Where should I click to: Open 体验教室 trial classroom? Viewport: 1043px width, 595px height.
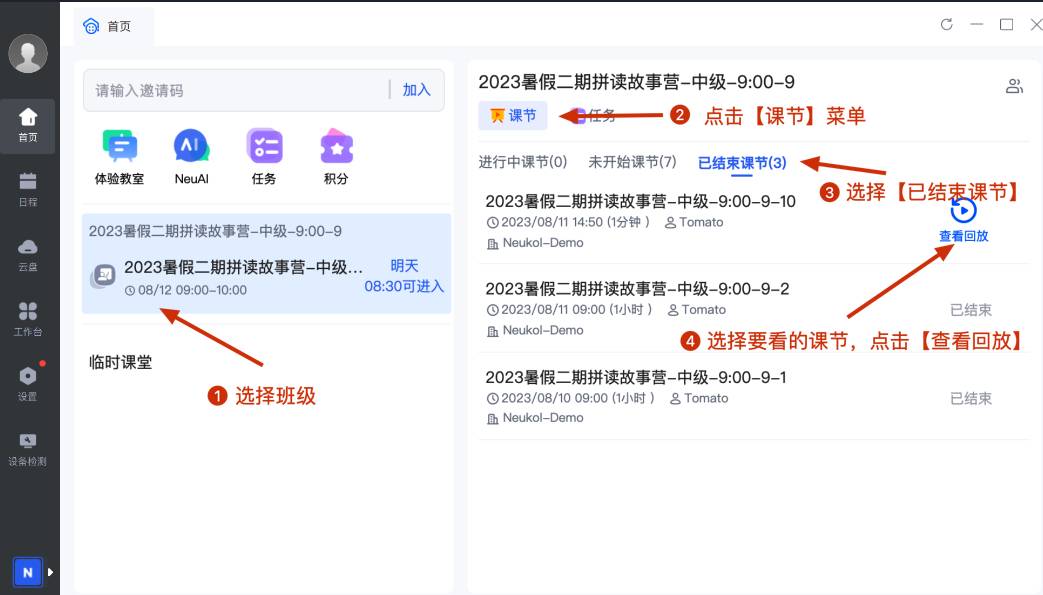119,157
